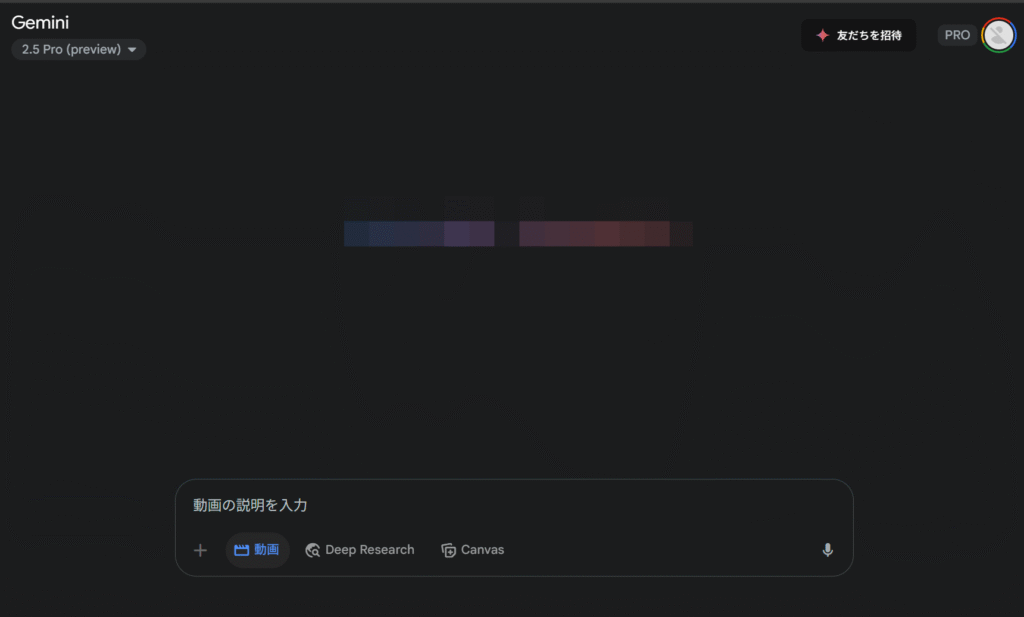Open the 2.5 Pro (preview) model dropdown

78,50
